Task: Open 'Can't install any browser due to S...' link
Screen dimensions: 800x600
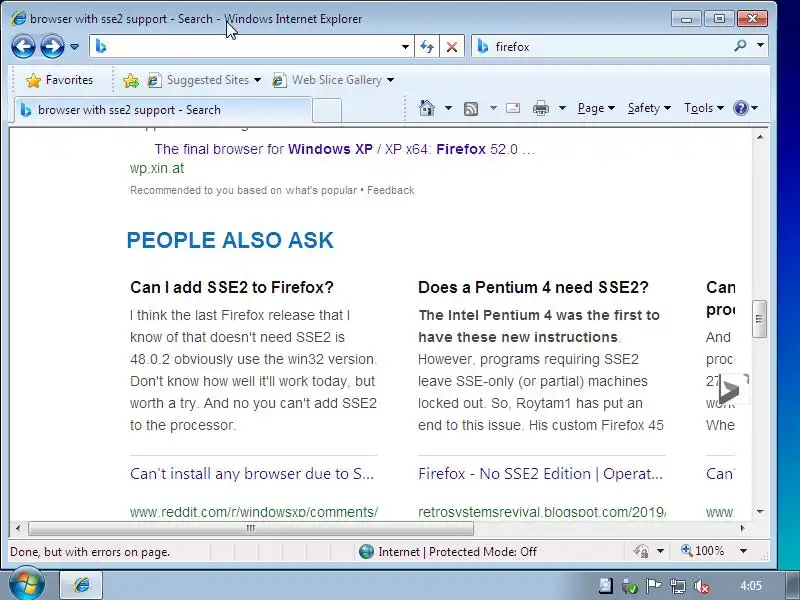Action: click(252, 474)
